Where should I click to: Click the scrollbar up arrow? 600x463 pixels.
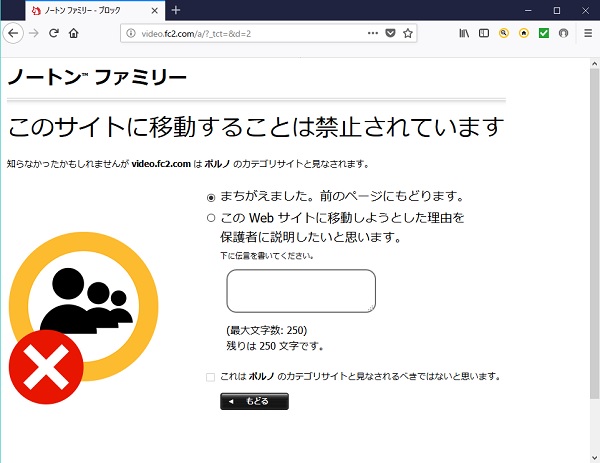click(594, 64)
